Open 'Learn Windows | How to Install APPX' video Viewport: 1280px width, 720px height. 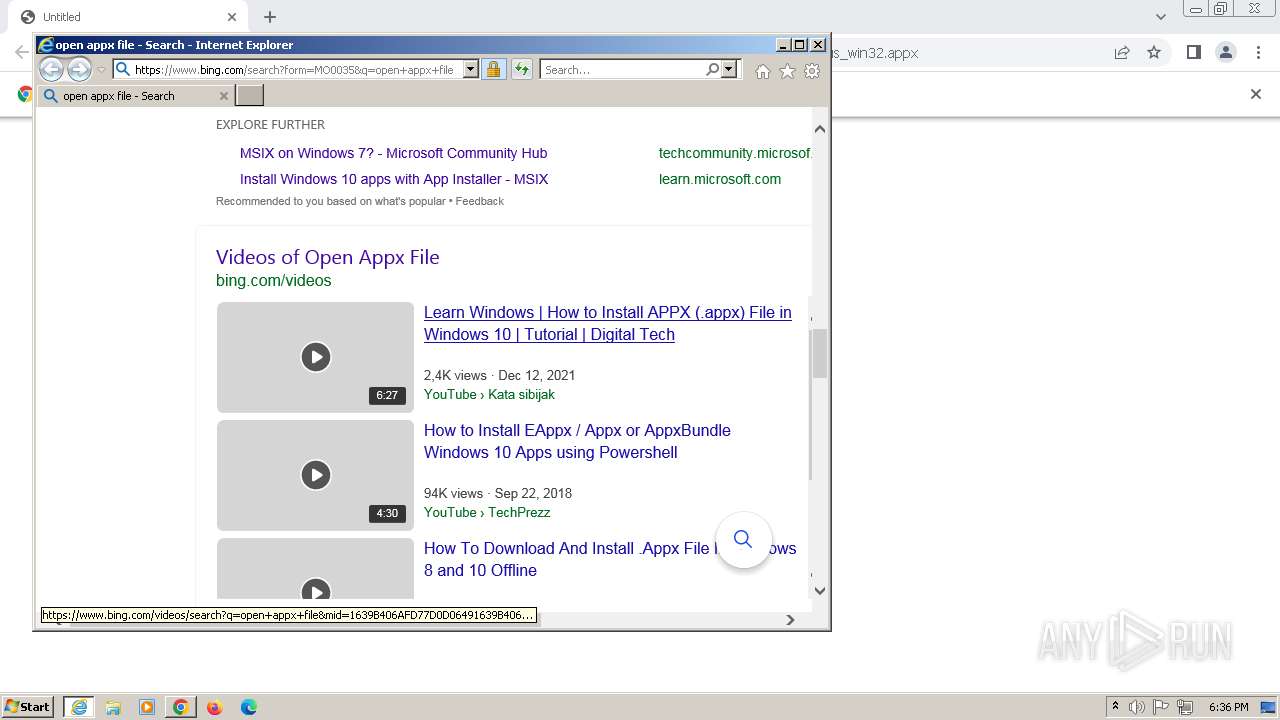(607, 323)
